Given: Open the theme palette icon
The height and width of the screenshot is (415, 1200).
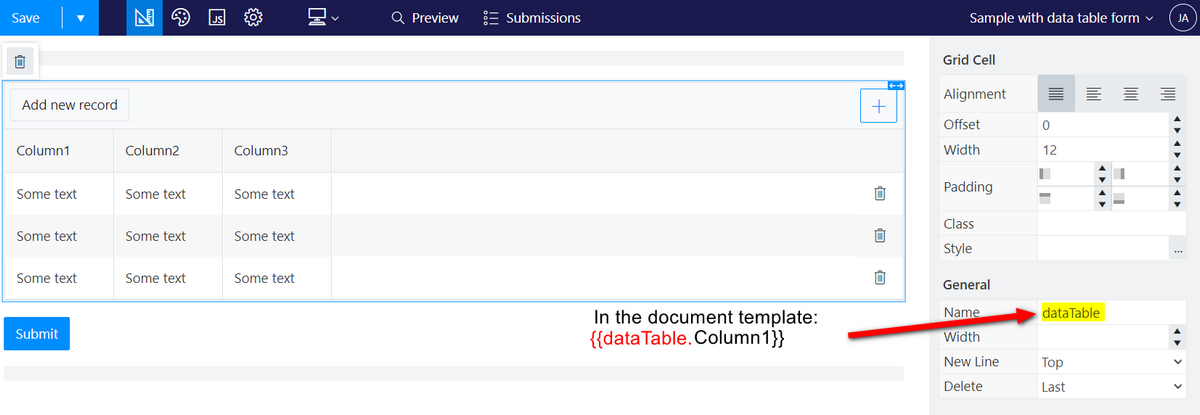Looking at the screenshot, I should coord(181,18).
